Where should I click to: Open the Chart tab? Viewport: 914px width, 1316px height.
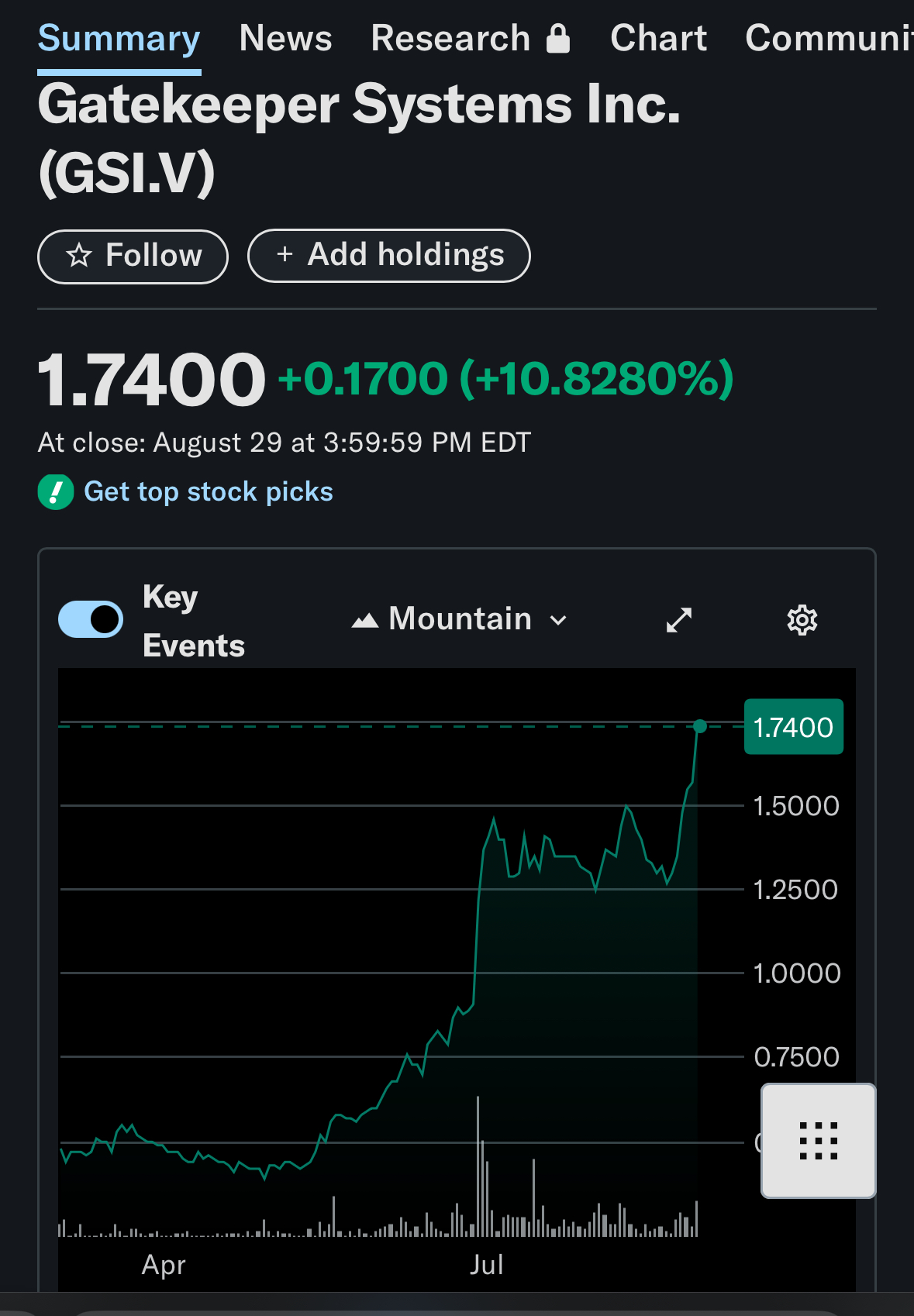pos(658,38)
